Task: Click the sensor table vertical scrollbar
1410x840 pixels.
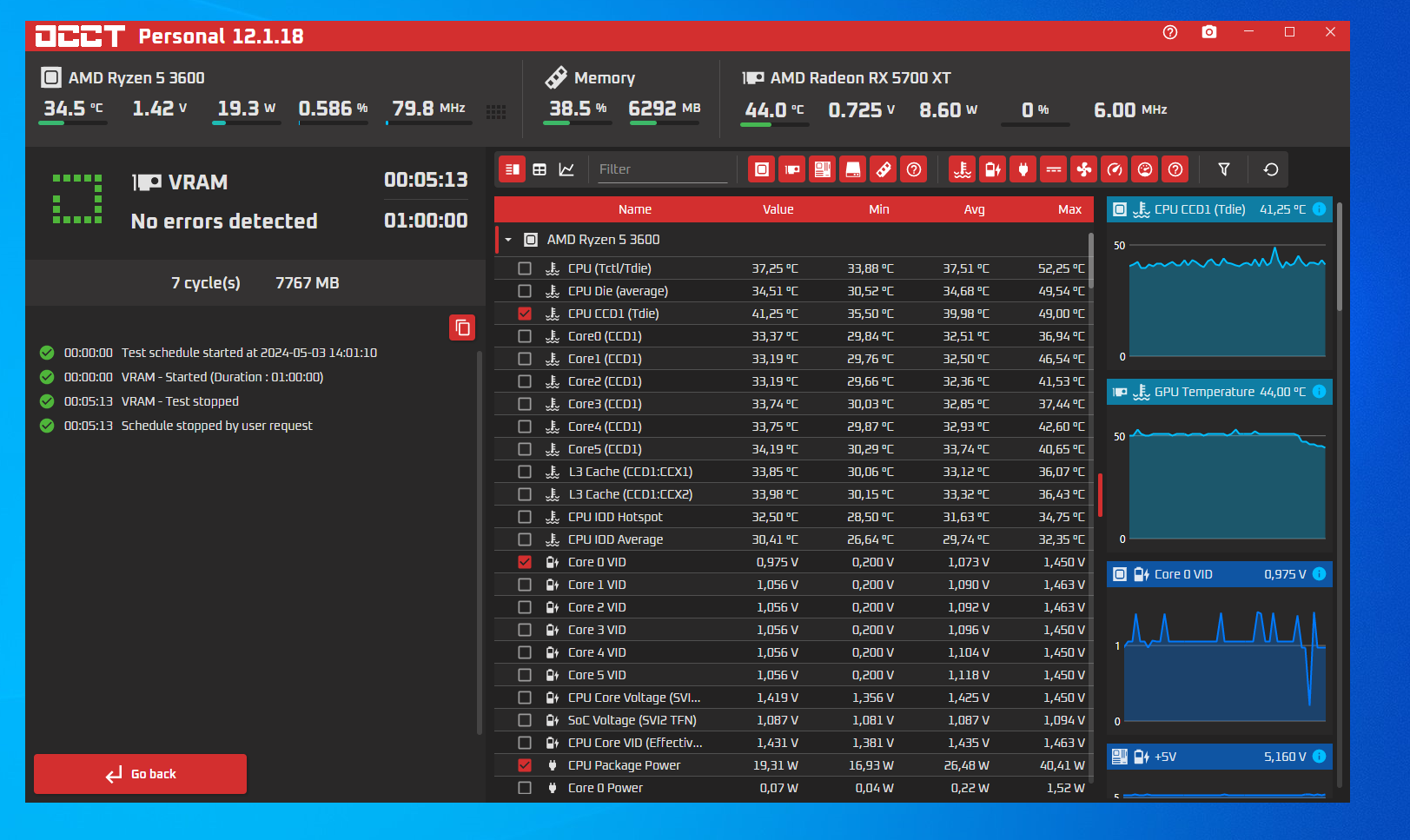Action: 1090,261
